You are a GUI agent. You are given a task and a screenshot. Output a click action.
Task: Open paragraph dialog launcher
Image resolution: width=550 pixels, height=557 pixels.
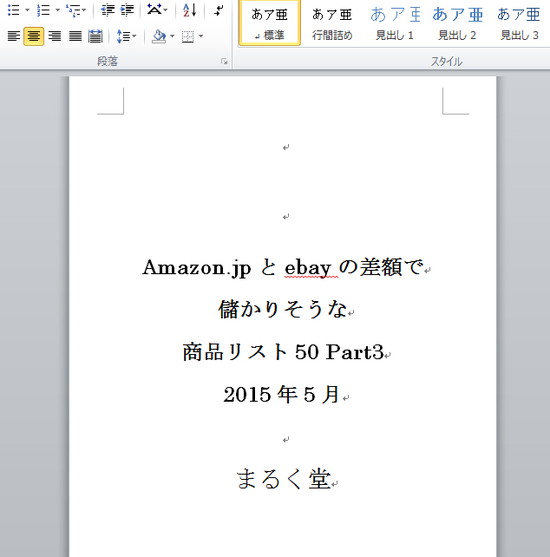[x=224, y=62]
